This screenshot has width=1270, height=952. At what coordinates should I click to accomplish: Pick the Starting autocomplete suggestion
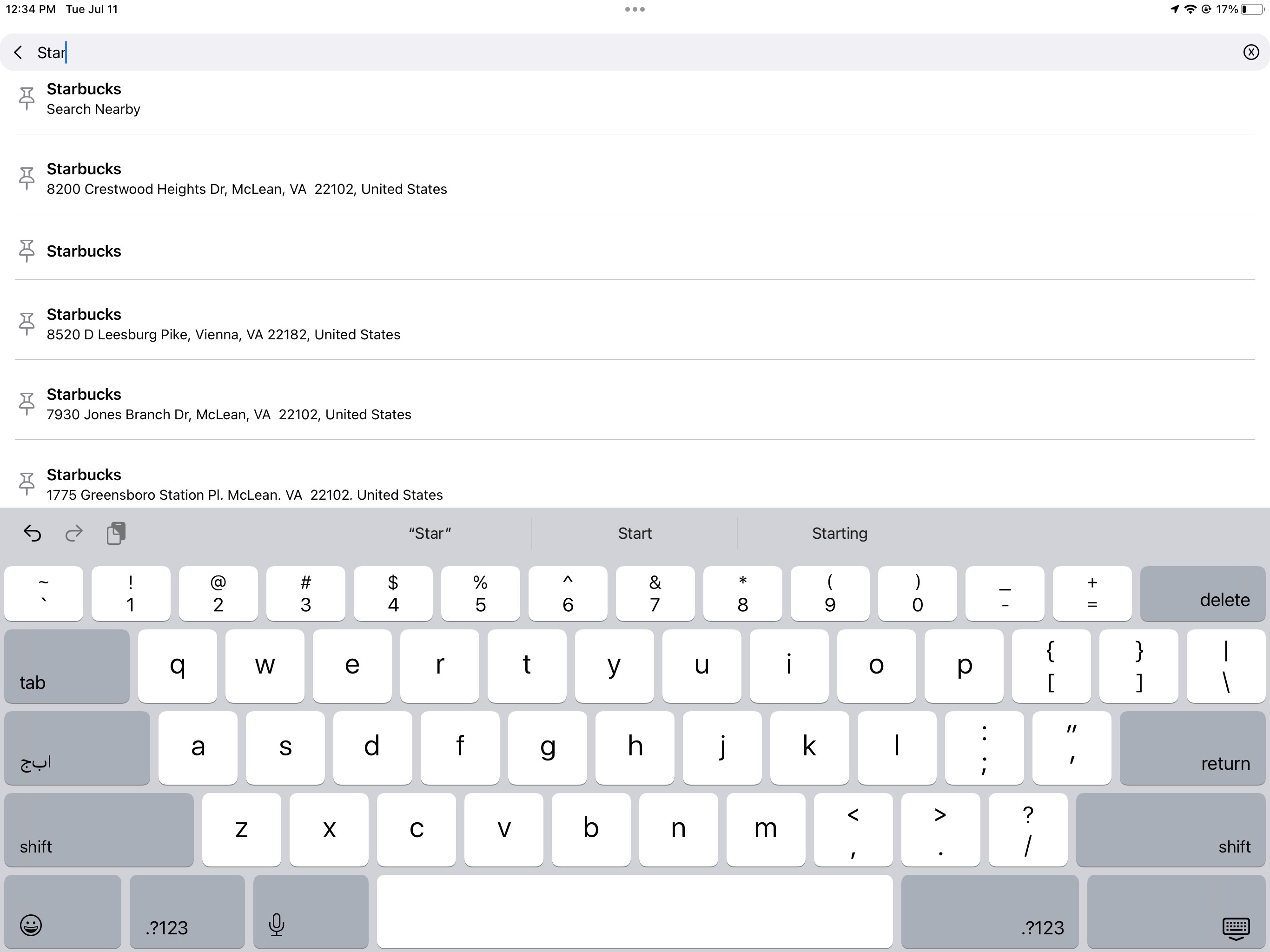click(840, 534)
